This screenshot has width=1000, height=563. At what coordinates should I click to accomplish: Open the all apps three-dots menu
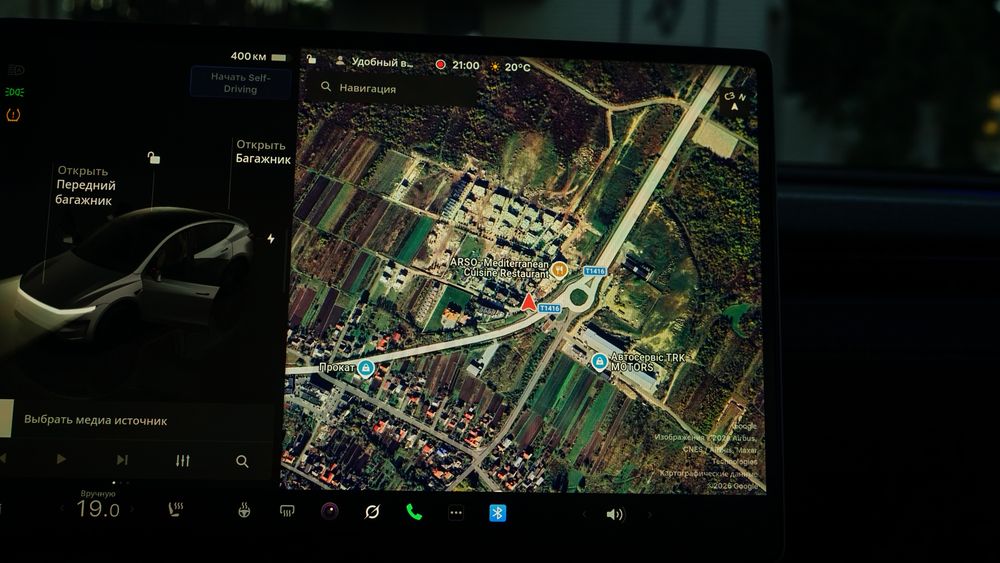pos(455,513)
